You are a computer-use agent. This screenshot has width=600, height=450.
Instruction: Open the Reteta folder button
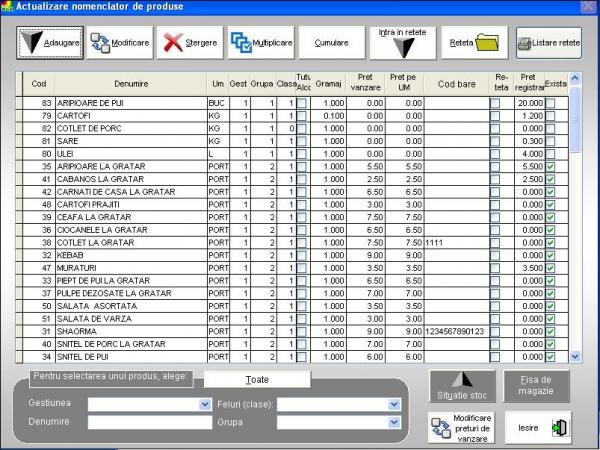click(x=474, y=43)
